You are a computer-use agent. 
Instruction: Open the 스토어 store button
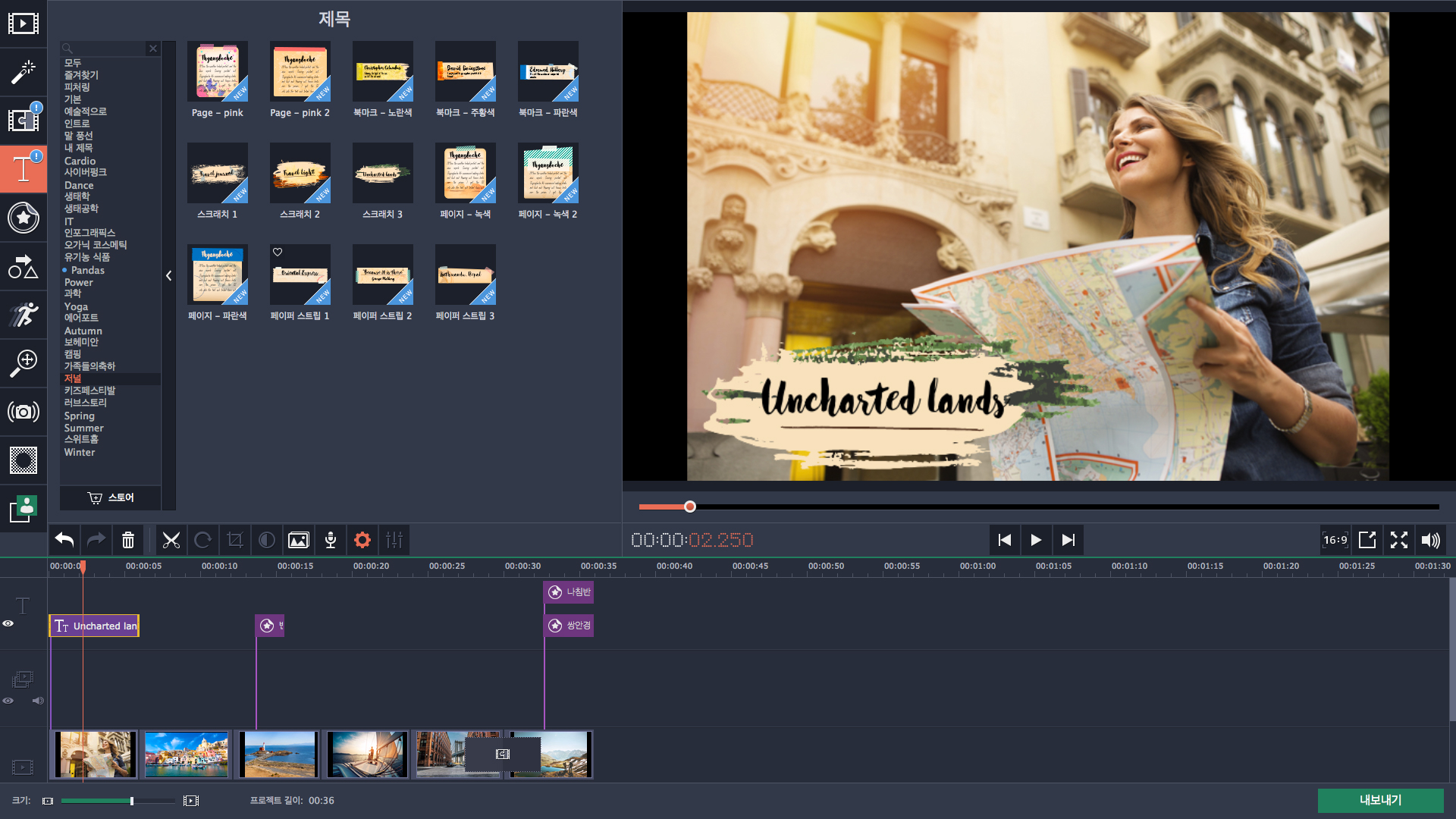click(111, 497)
